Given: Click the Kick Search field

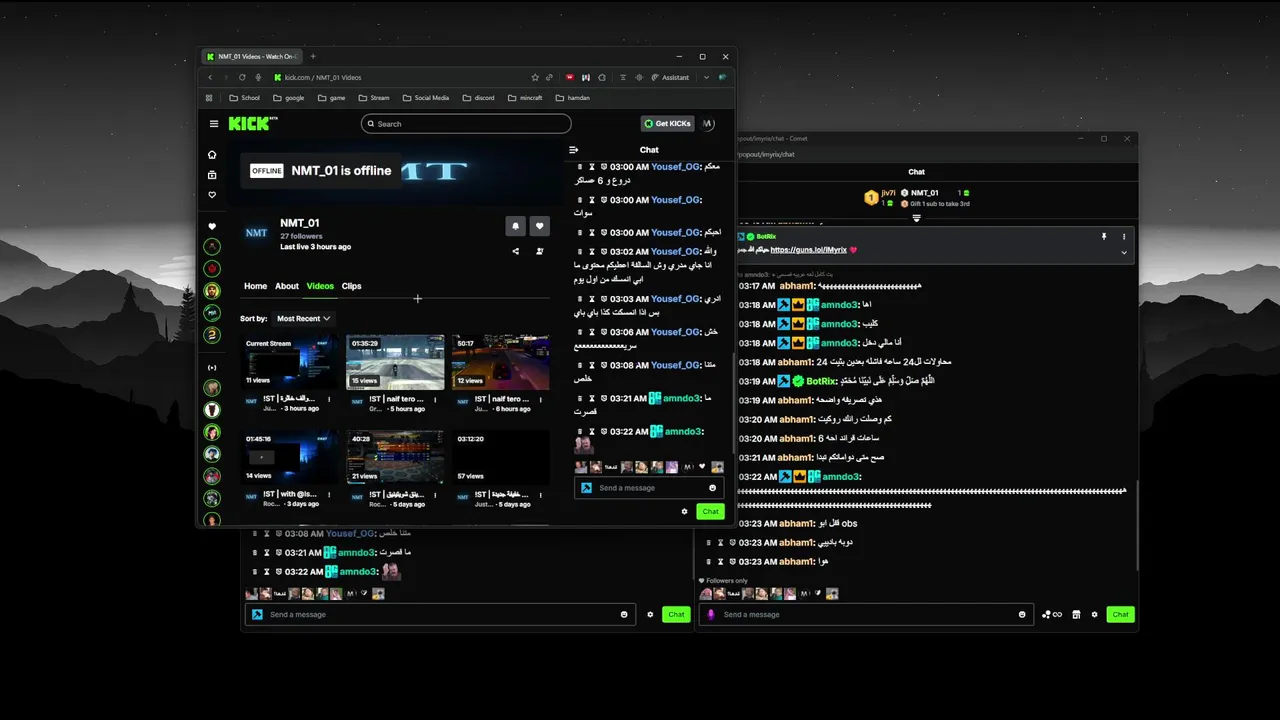Looking at the screenshot, I should click(x=466, y=124).
